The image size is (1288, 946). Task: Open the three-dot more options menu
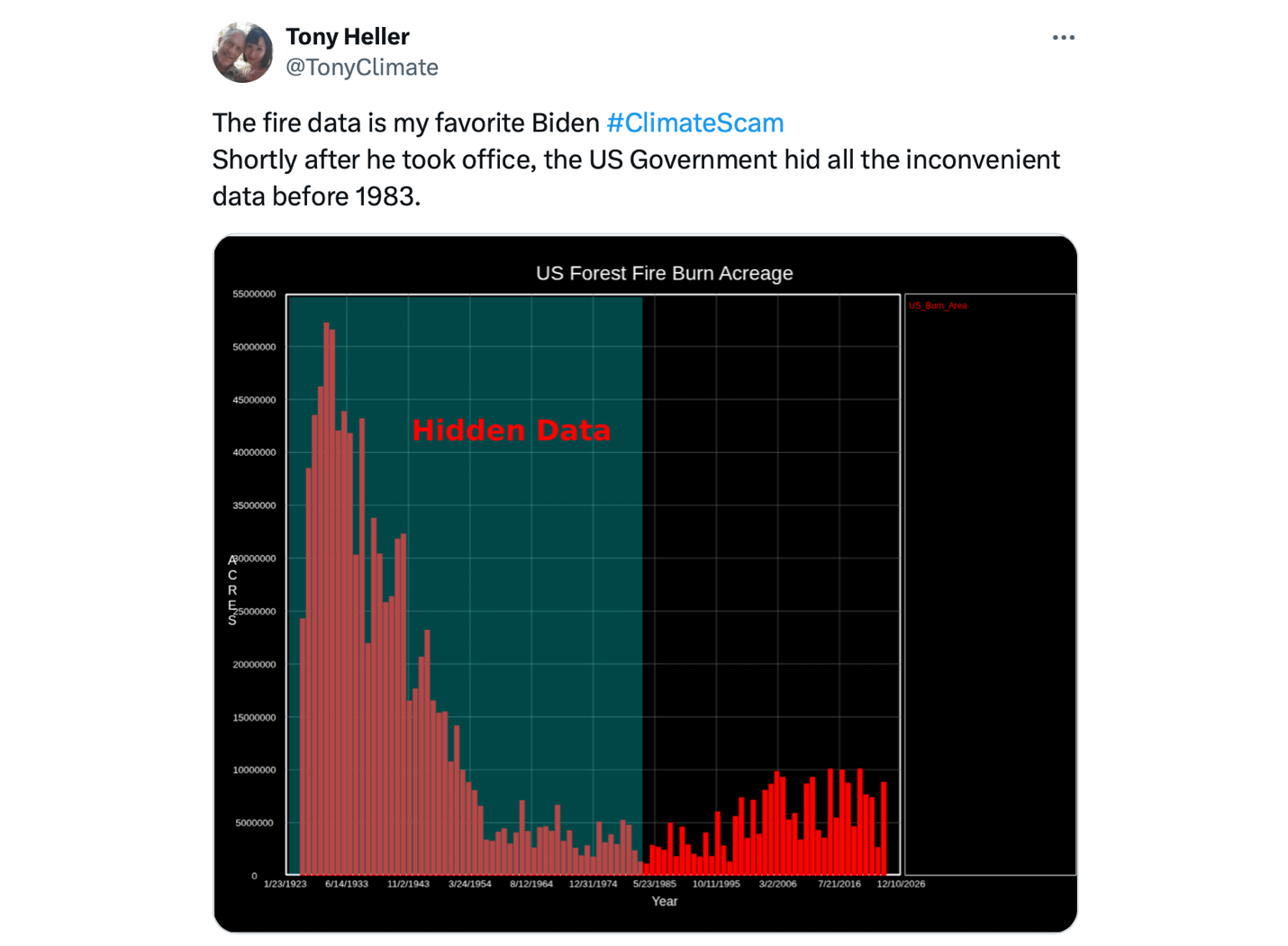pos(1063,38)
